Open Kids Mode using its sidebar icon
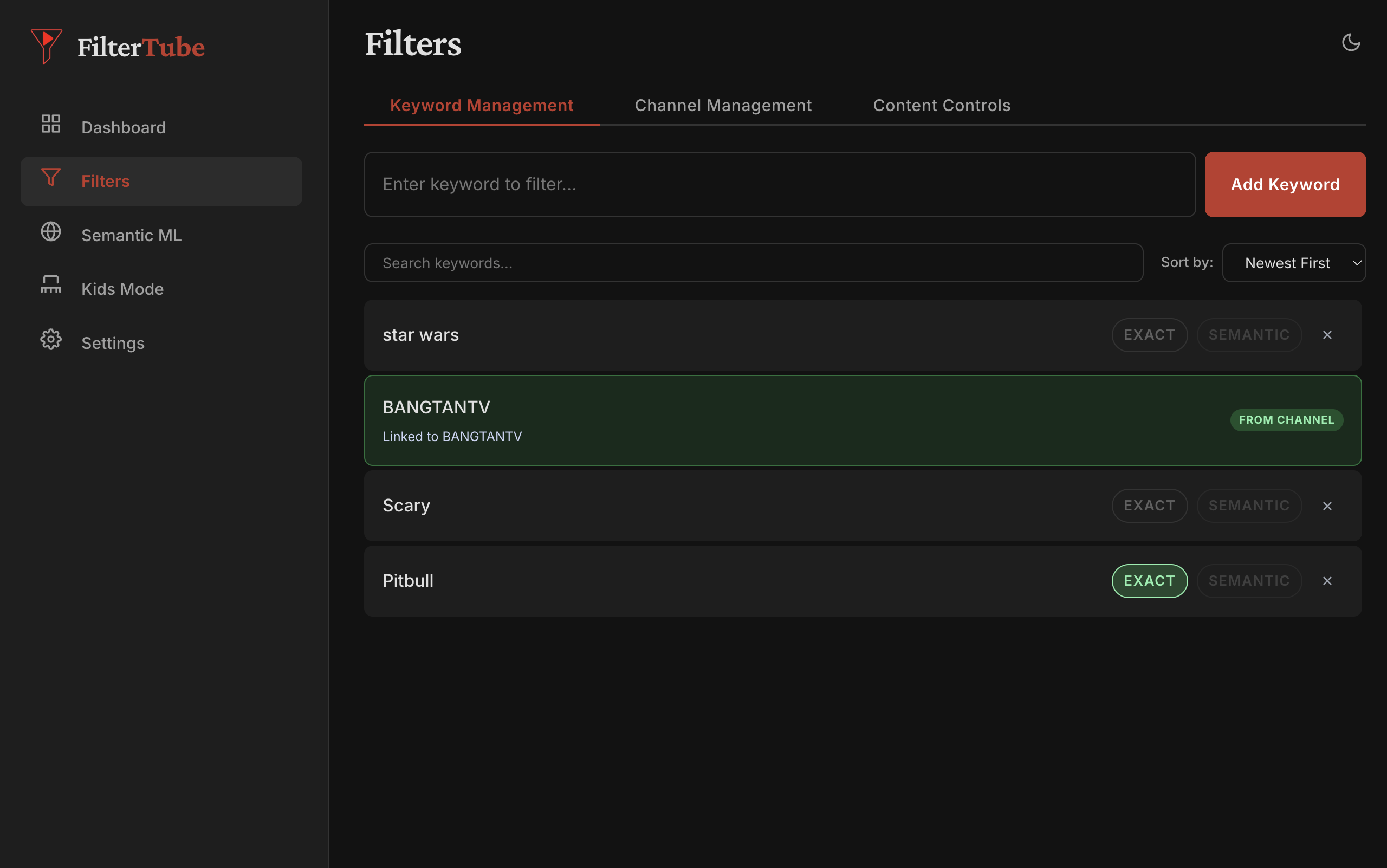This screenshot has width=1387, height=868. tap(51, 286)
